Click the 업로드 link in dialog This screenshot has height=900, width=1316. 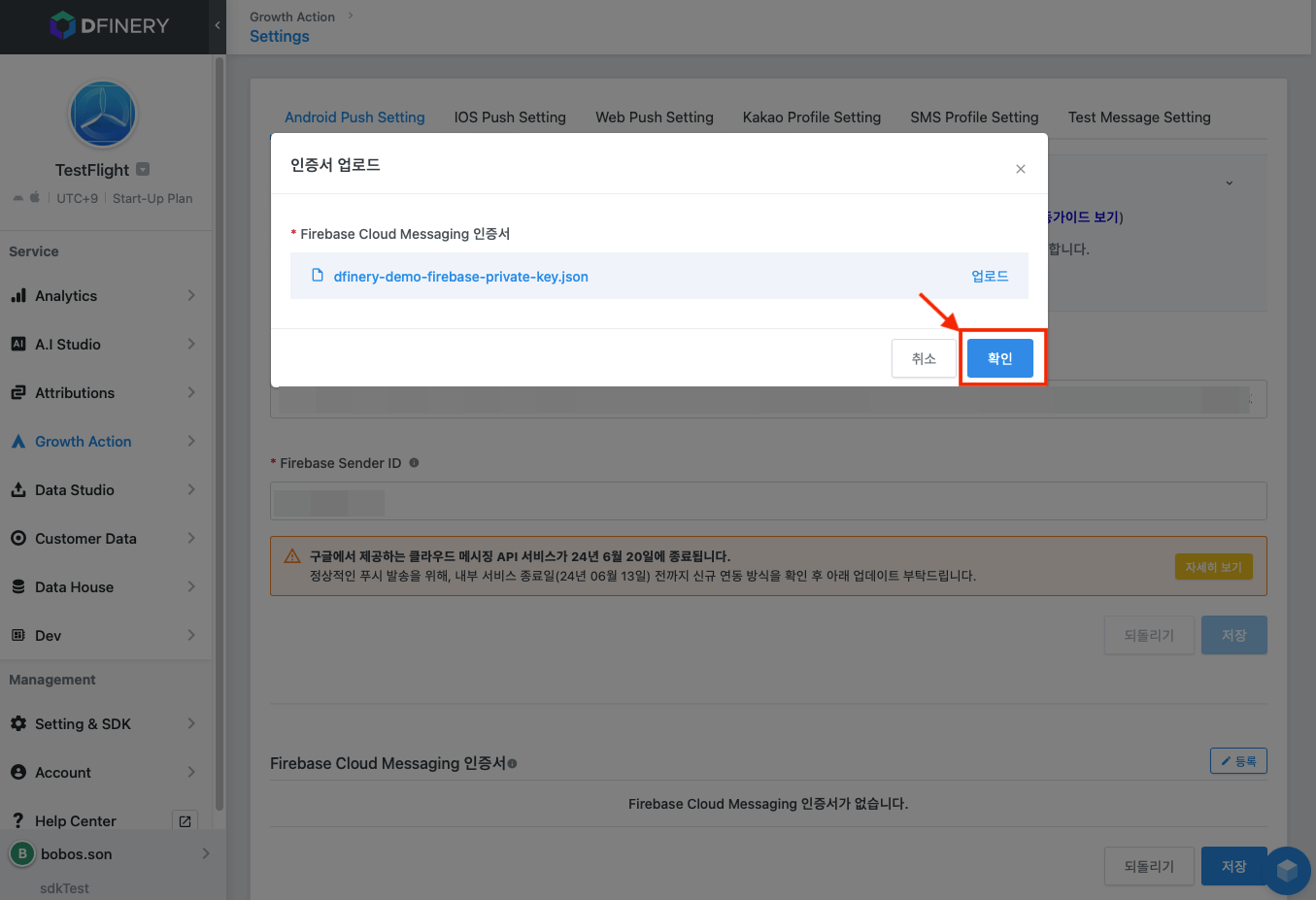point(990,277)
